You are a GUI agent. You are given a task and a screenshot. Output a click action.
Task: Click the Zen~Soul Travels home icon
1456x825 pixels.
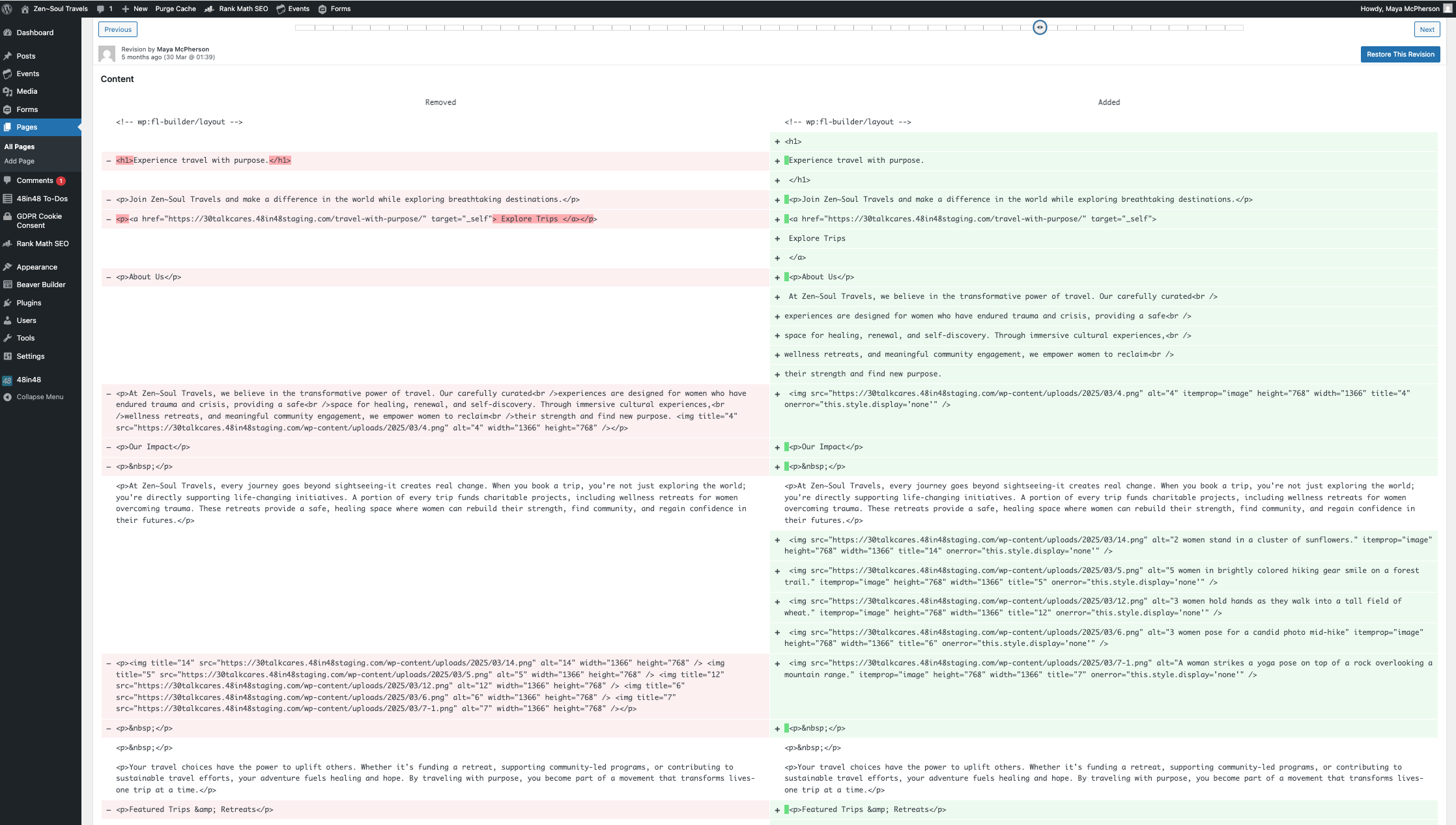25,8
